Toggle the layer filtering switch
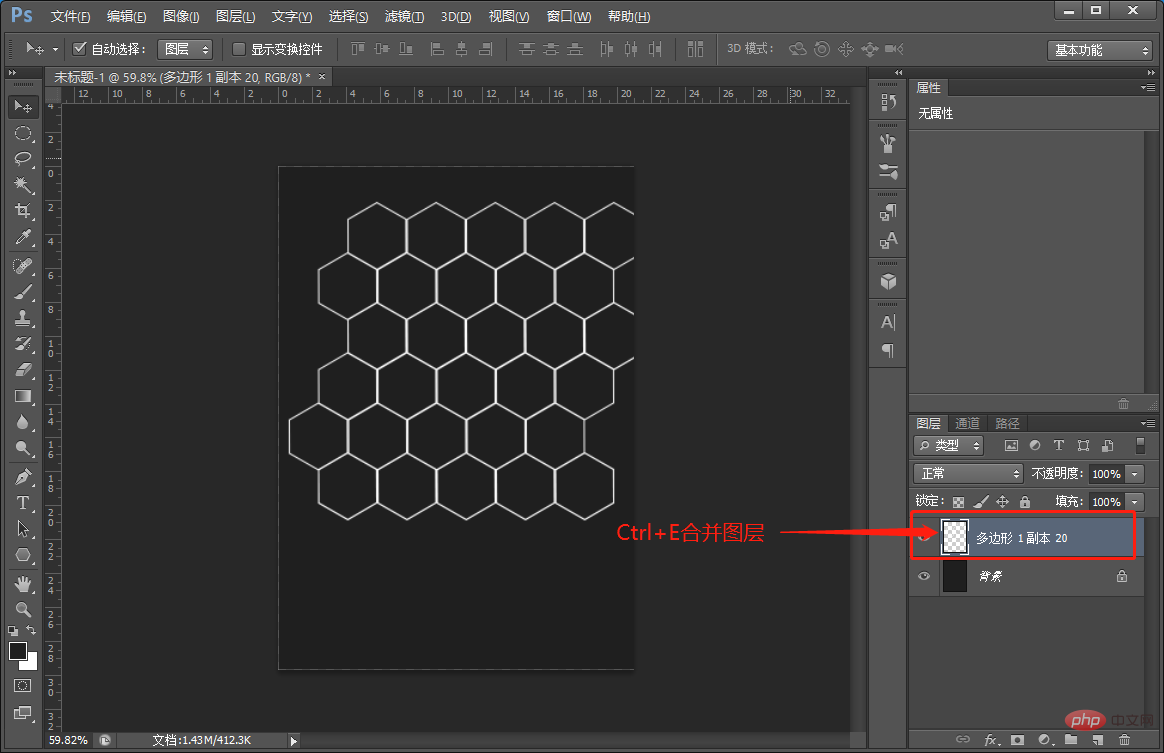The image size is (1164, 753). click(x=1140, y=445)
